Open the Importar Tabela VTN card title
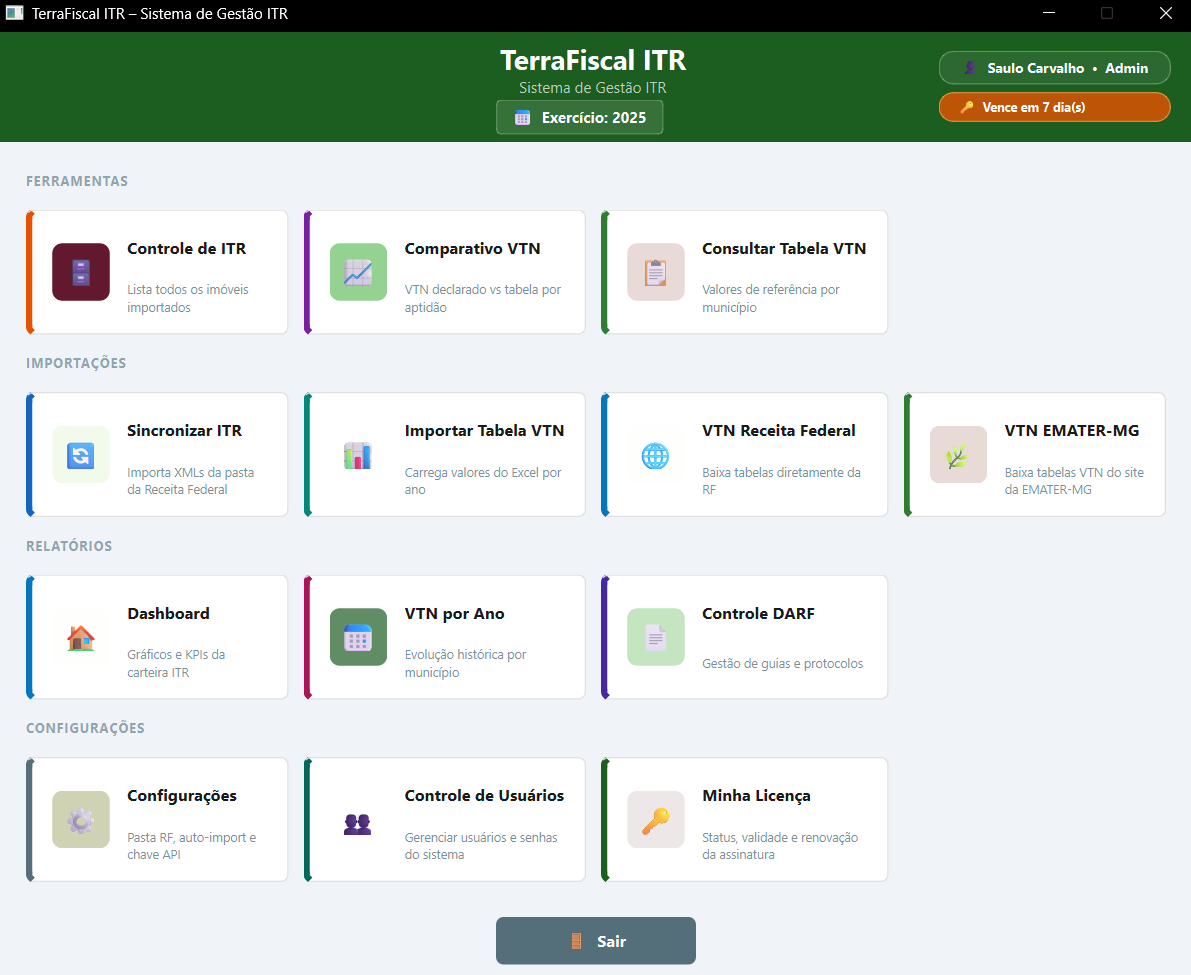This screenshot has height=975, width=1191. pyautogui.click(x=485, y=431)
